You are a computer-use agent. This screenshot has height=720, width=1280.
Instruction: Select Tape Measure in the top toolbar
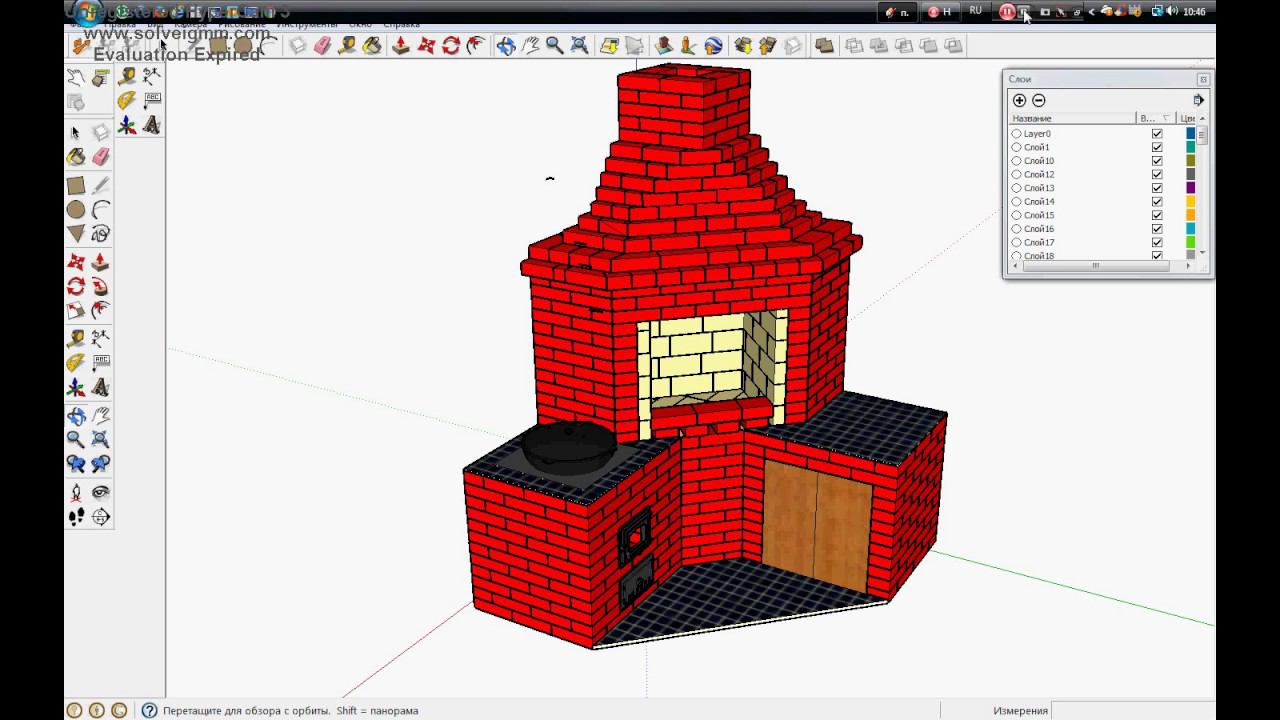(x=347, y=45)
